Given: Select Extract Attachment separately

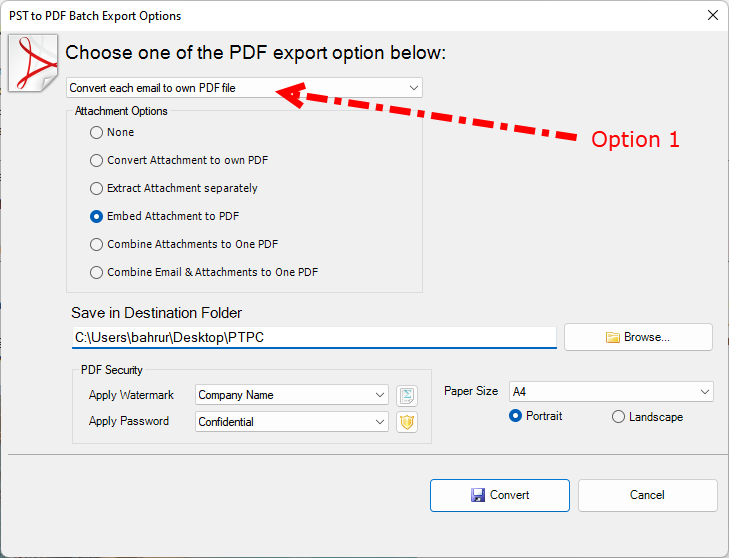Looking at the screenshot, I should pyautogui.click(x=97, y=188).
